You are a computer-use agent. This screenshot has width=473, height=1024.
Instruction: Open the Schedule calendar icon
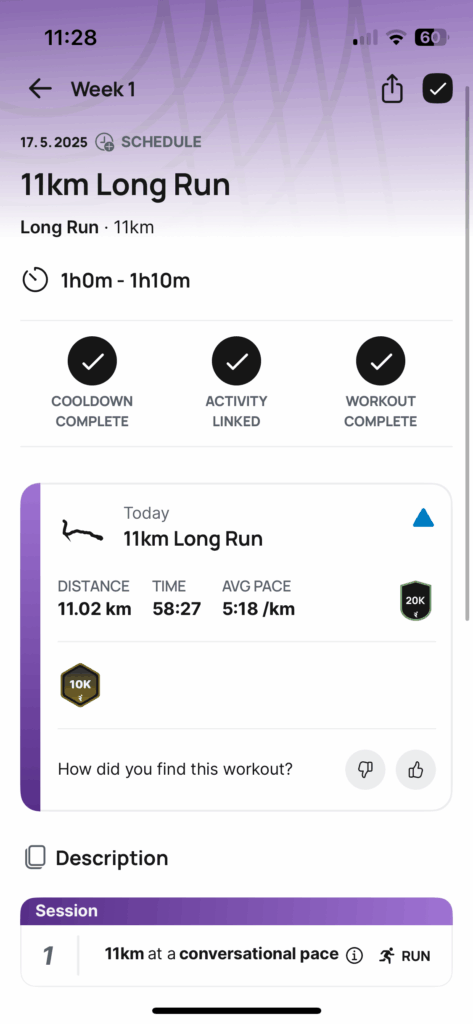point(105,142)
